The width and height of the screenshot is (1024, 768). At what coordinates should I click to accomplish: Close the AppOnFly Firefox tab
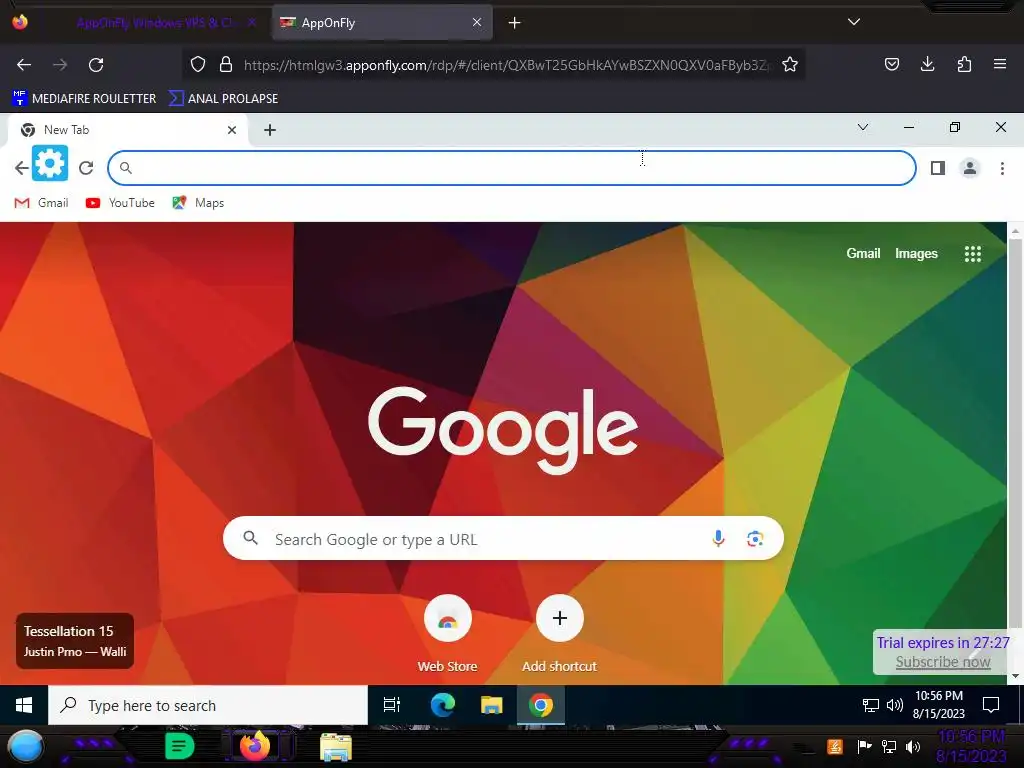tap(477, 22)
